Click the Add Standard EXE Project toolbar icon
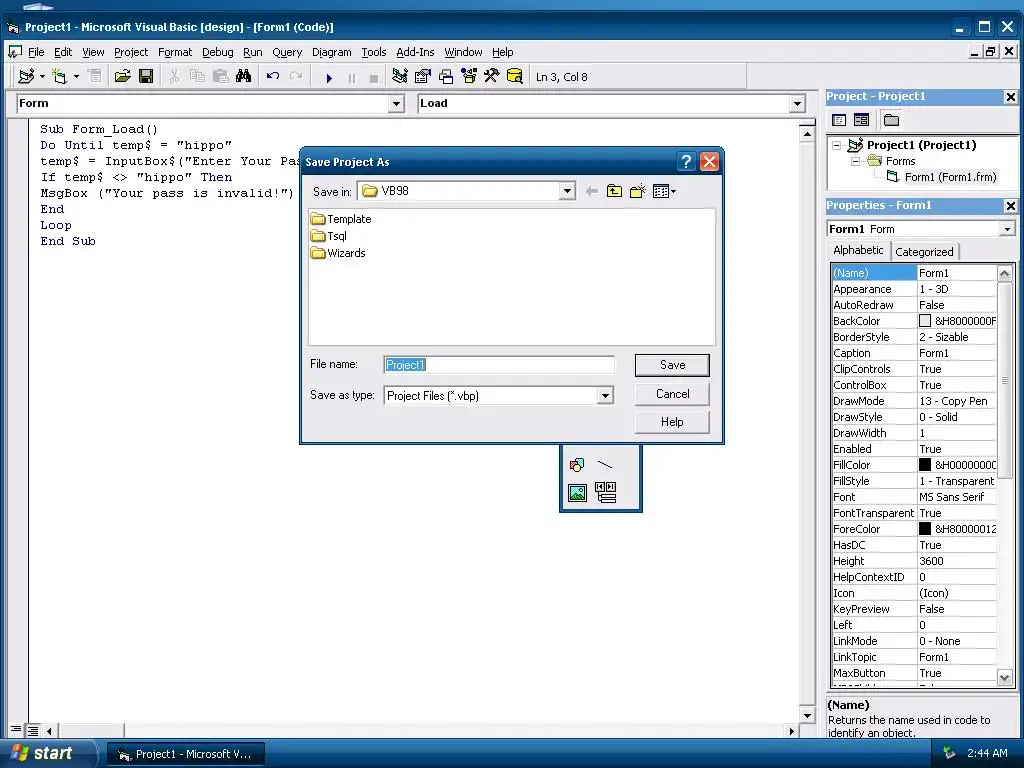Screen dimensions: 1024x768 [x=26, y=76]
